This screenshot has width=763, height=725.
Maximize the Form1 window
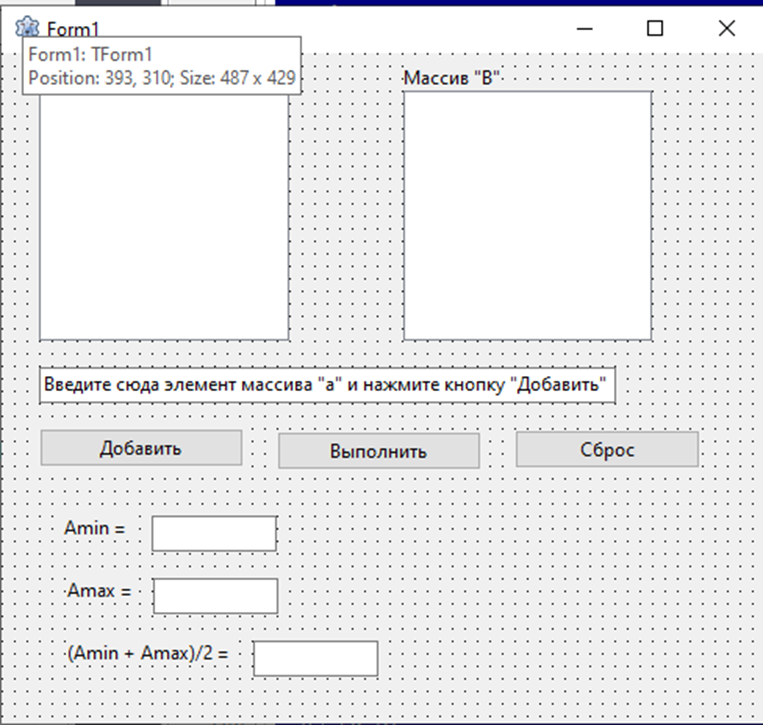(655, 29)
